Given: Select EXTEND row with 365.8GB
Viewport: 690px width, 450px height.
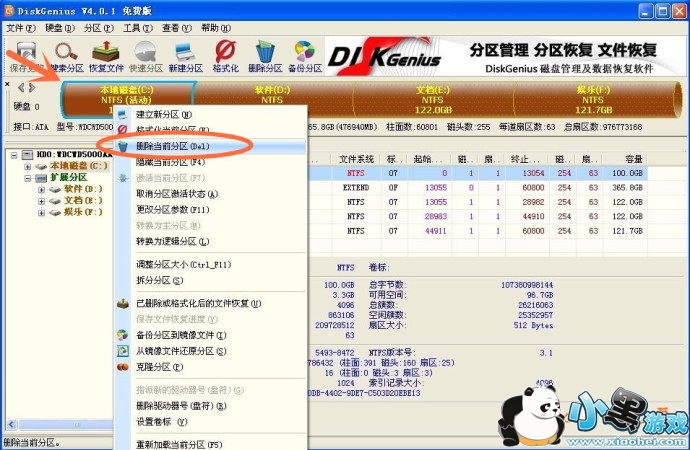Looking at the screenshot, I should pyautogui.click(x=477, y=187).
